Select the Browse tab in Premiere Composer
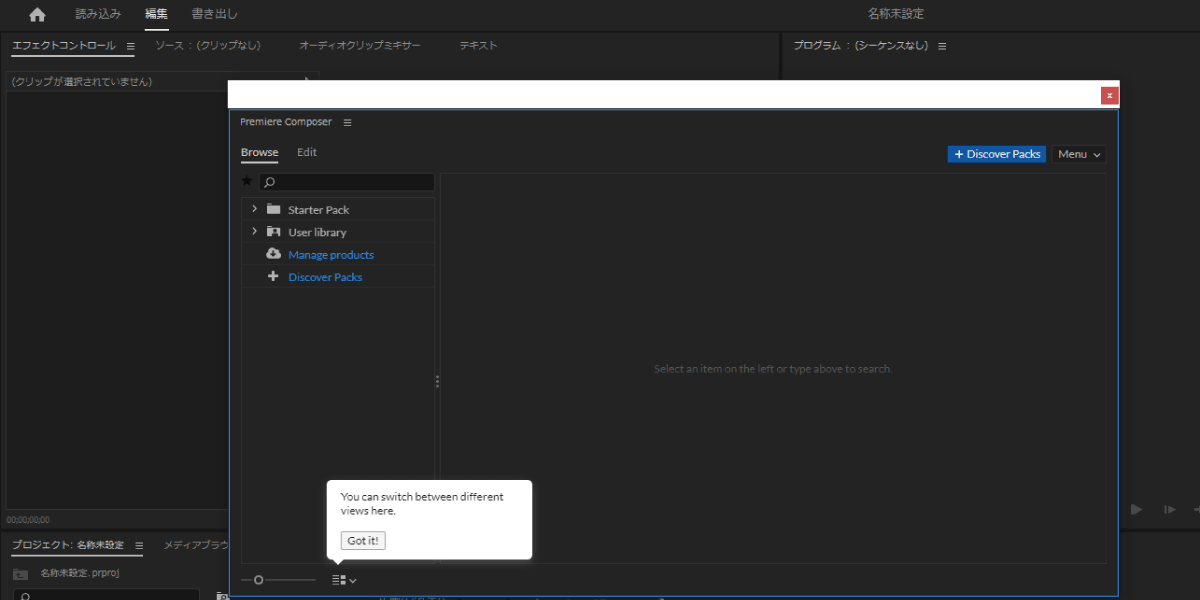 coord(260,153)
